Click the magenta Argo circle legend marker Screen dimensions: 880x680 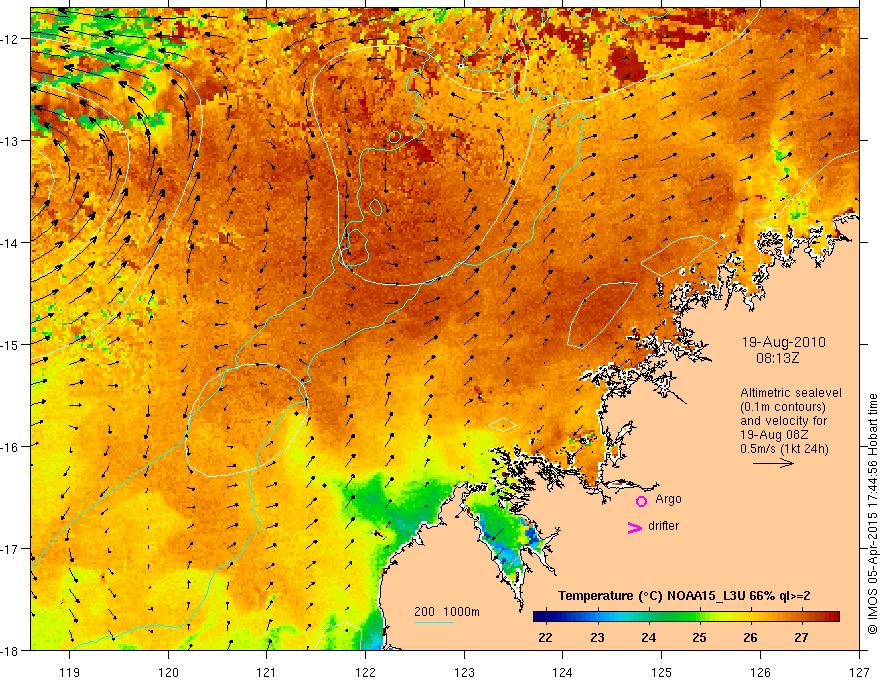click(x=641, y=501)
